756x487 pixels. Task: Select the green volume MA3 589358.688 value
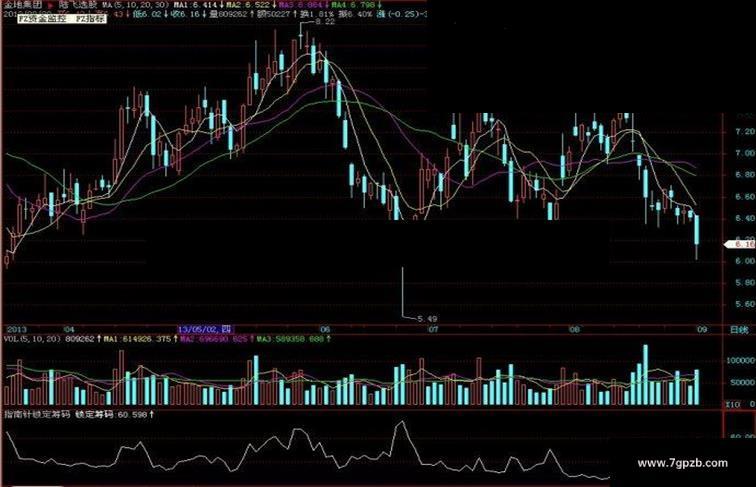(291, 339)
